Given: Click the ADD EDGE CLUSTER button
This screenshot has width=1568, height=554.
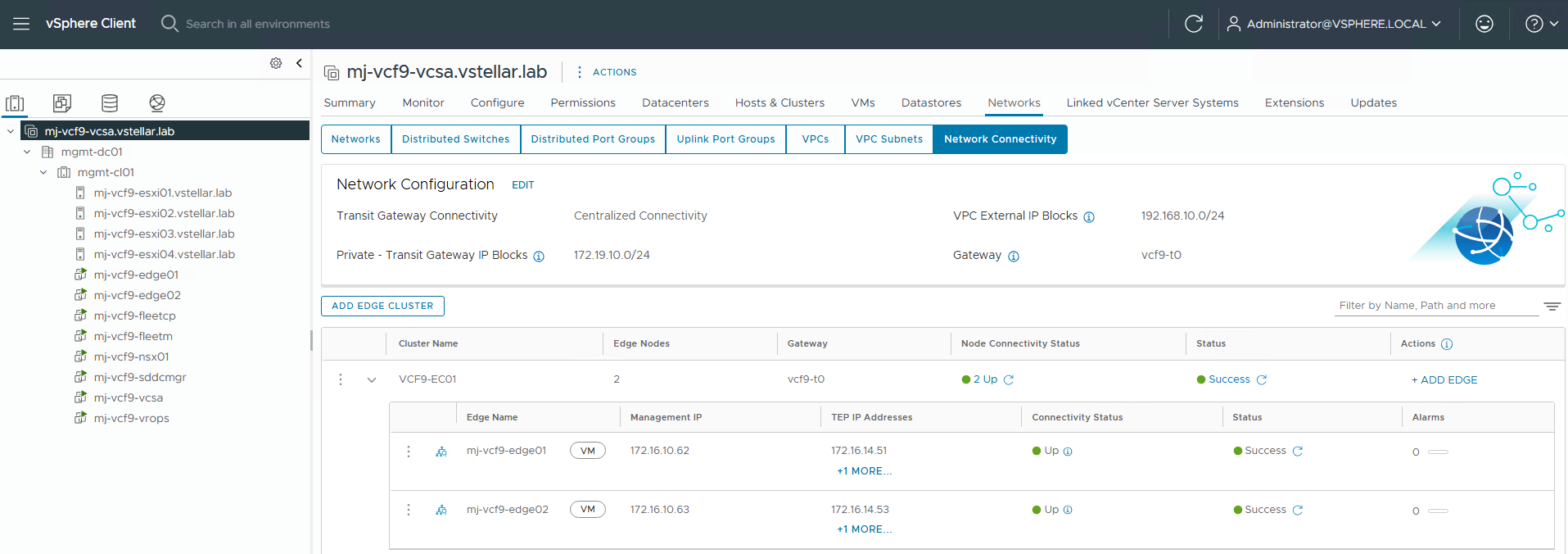Looking at the screenshot, I should 382,306.
